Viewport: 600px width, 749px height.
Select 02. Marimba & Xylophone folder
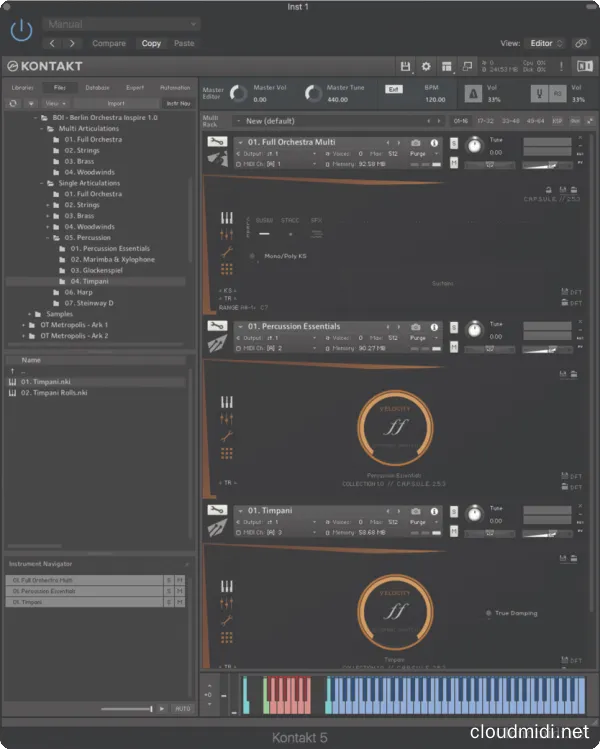coord(112,259)
